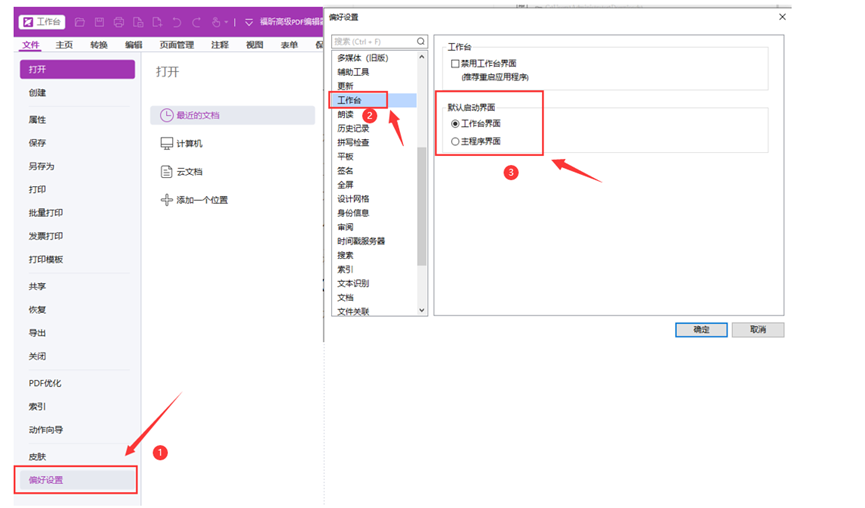Screen dimensions: 865x508
Task: Choose 历史记录 in the preferences category list
Action: pos(353,128)
